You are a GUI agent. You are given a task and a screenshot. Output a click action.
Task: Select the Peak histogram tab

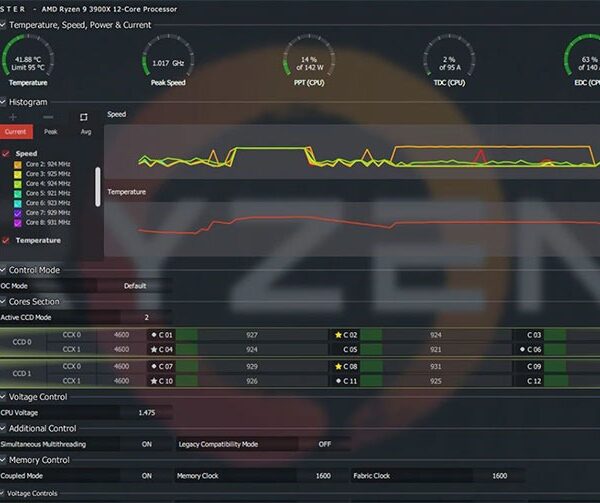[51, 132]
